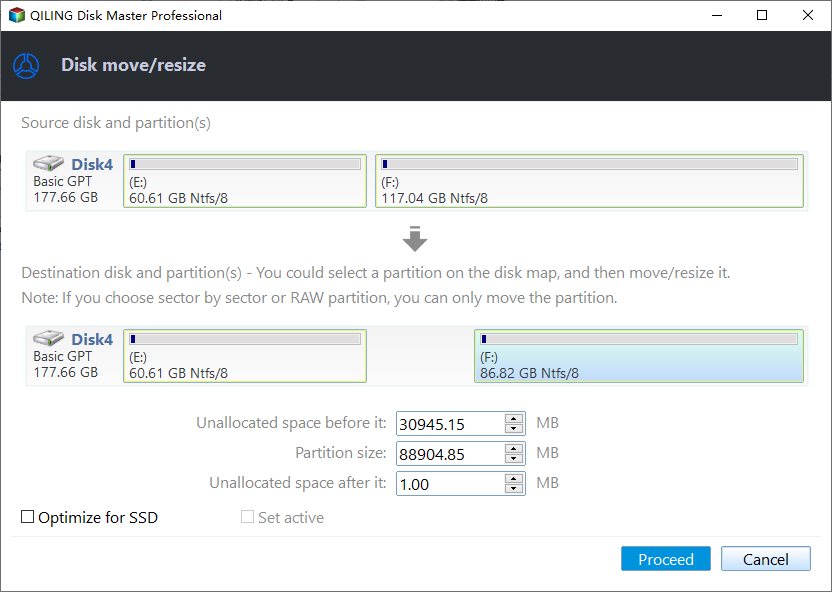Viewport: 832px width, 592px height.
Task: Click the source disk '177.66 GB' size text
Action: (x=66, y=197)
